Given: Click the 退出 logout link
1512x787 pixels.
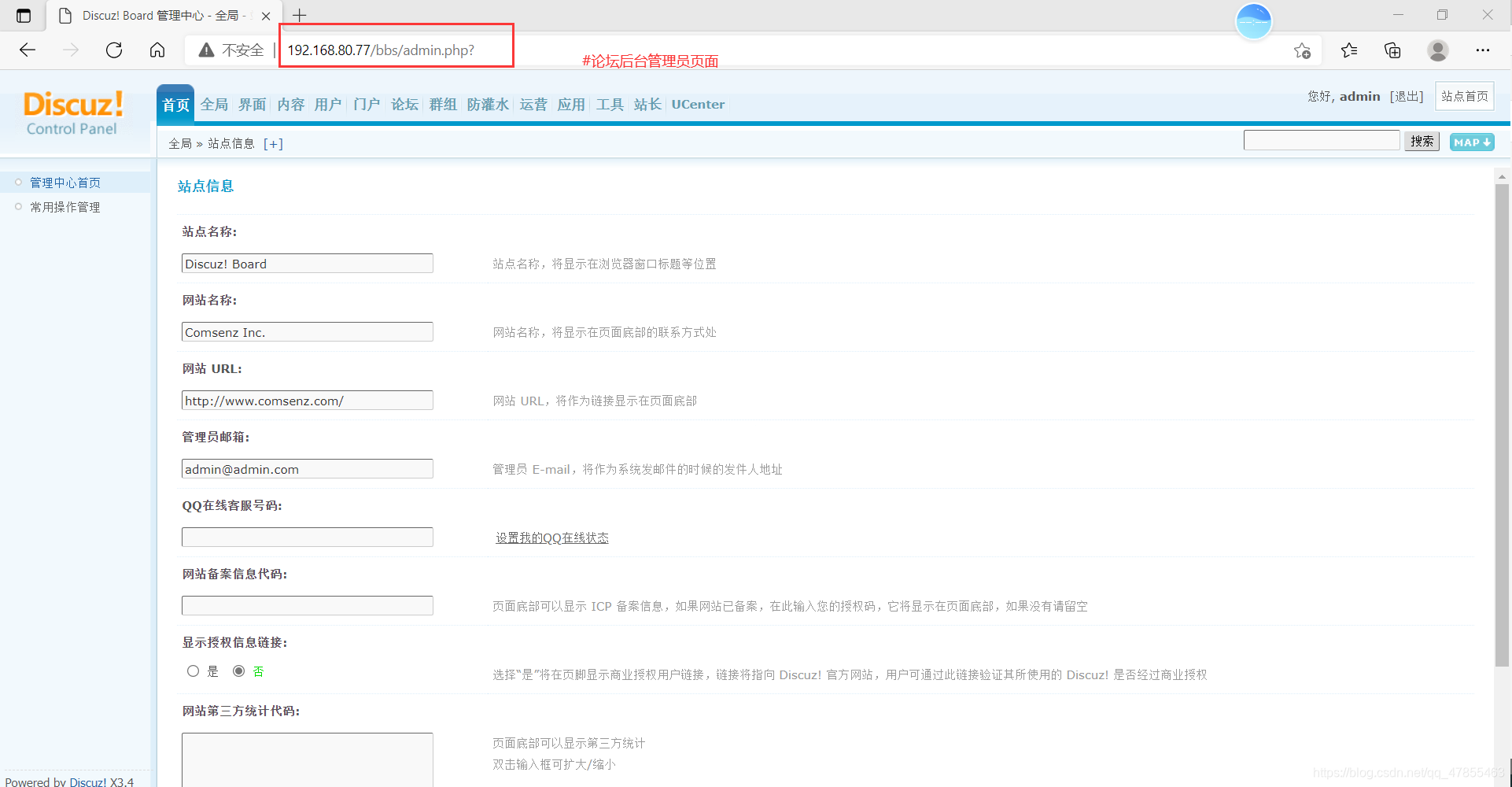Looking at the screenshot, I should point(1407,96).
